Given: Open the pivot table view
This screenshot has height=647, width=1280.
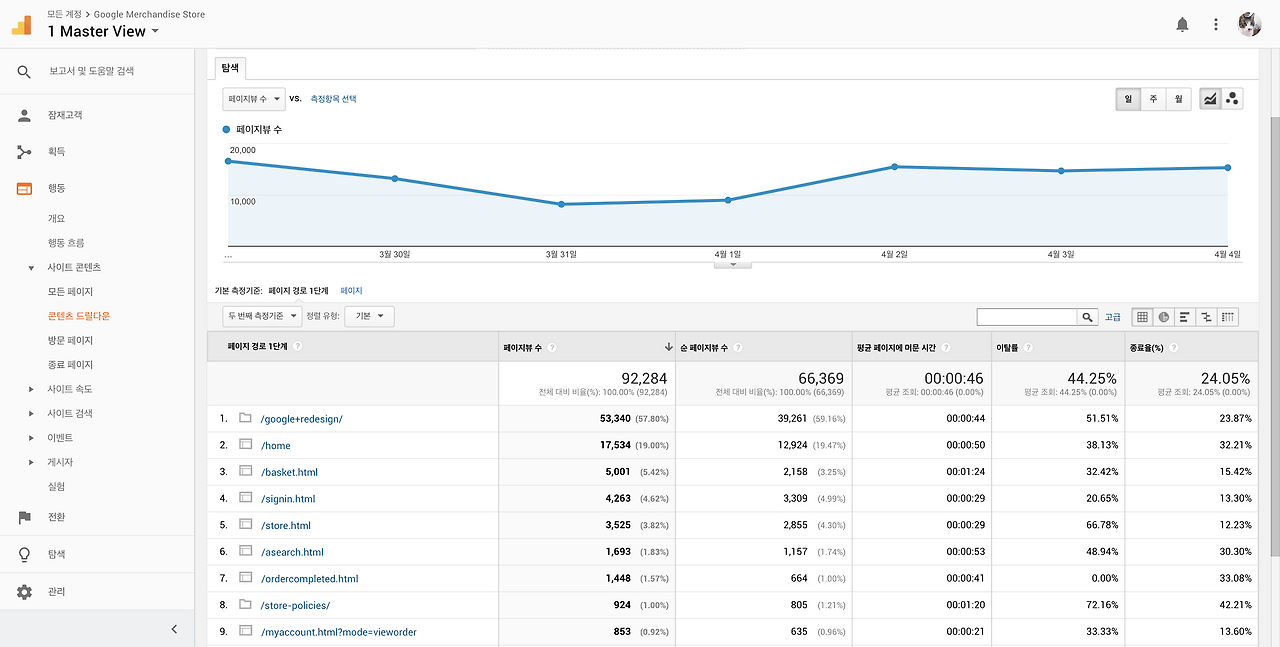Looking at the screenshot, I should [x=1225, y=317].
